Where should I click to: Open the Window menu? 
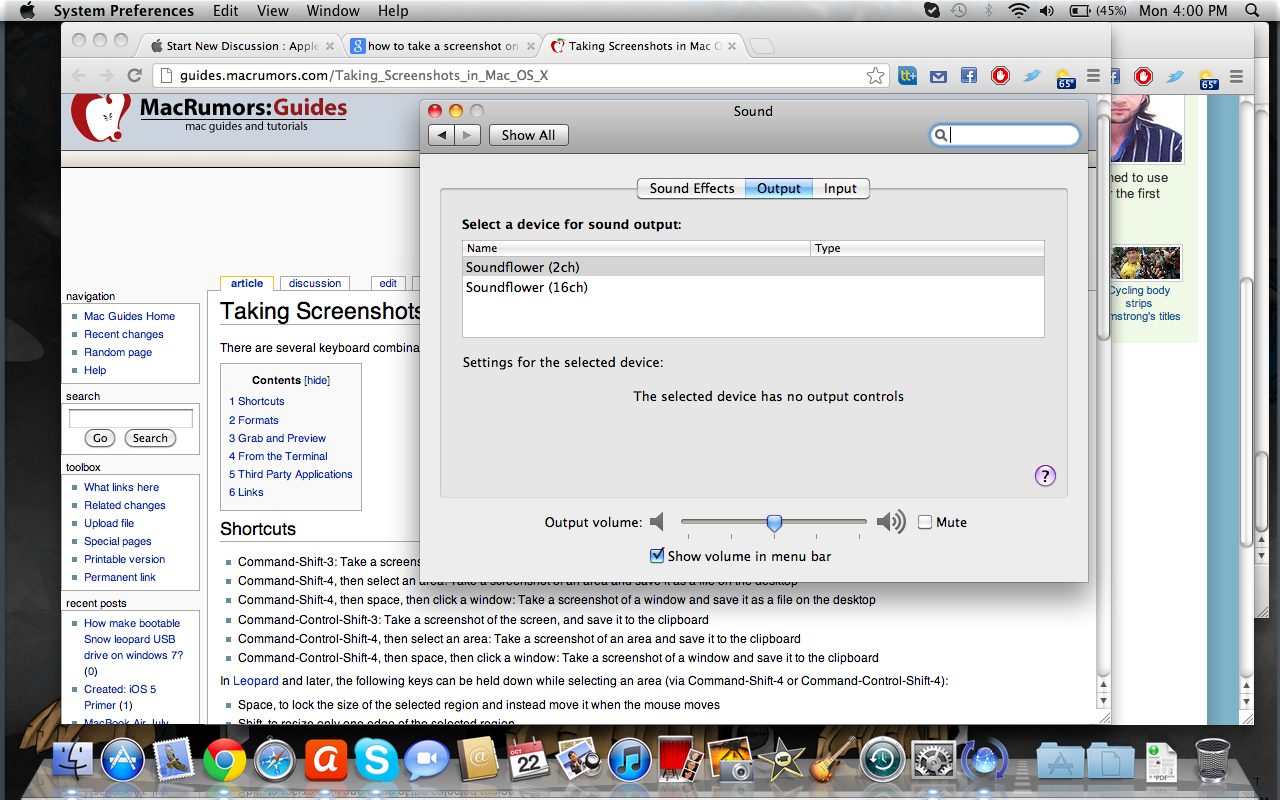pos(333,11)
